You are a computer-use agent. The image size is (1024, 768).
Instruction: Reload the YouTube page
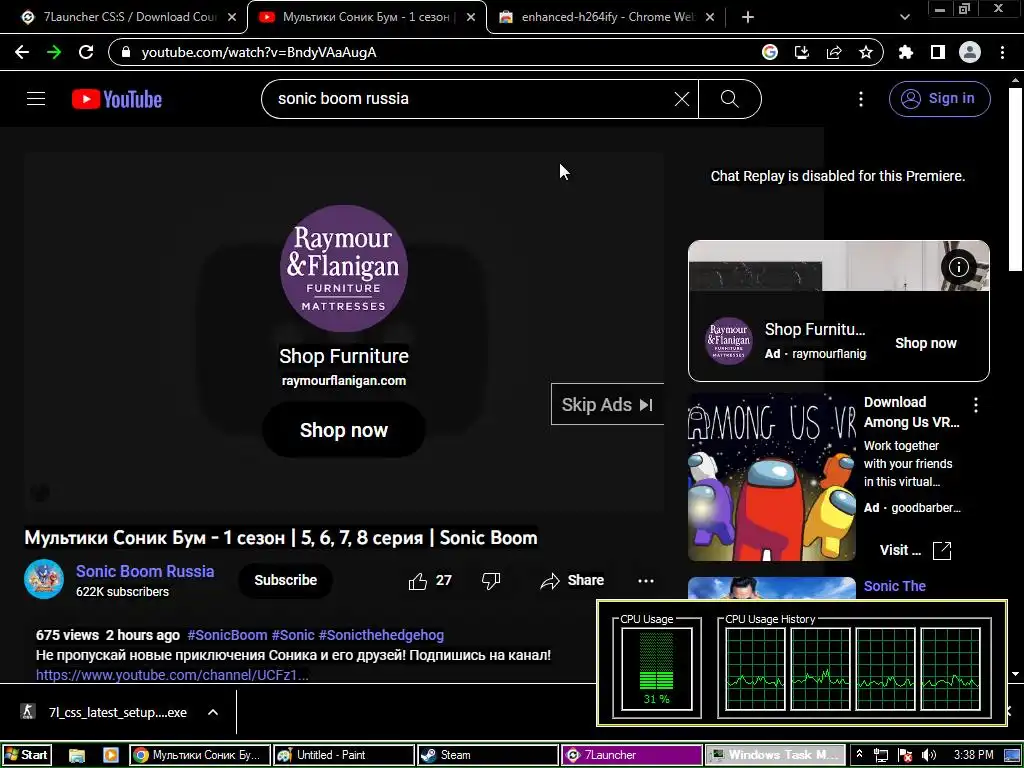pos(86,52)
